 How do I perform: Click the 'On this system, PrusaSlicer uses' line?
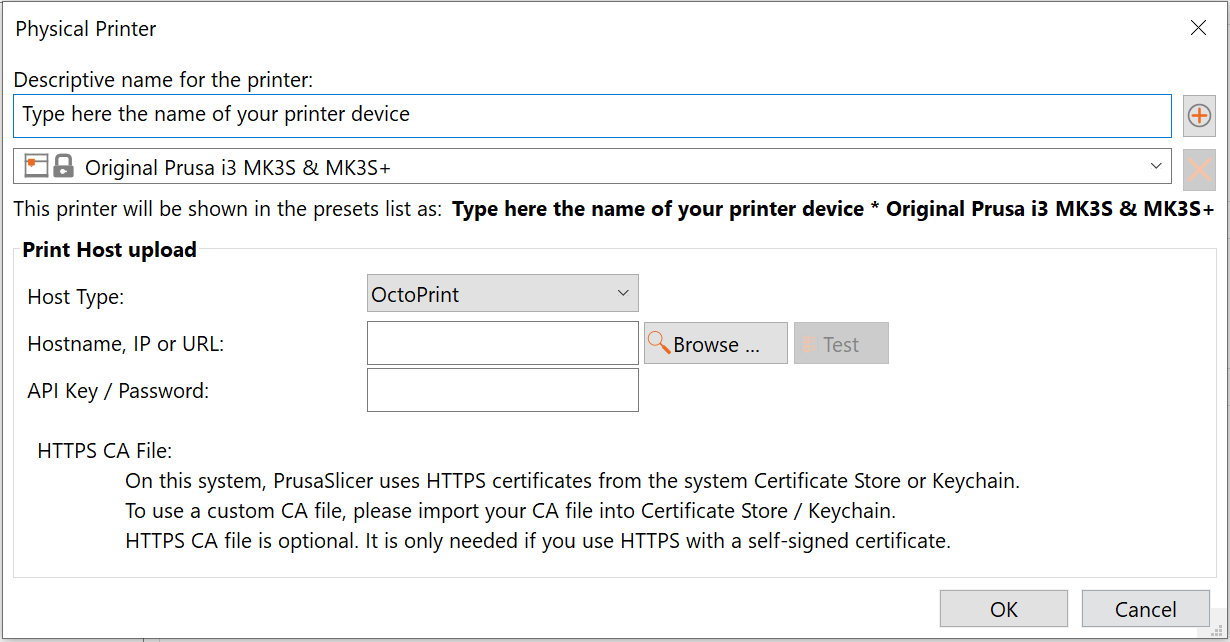(572, 481)
